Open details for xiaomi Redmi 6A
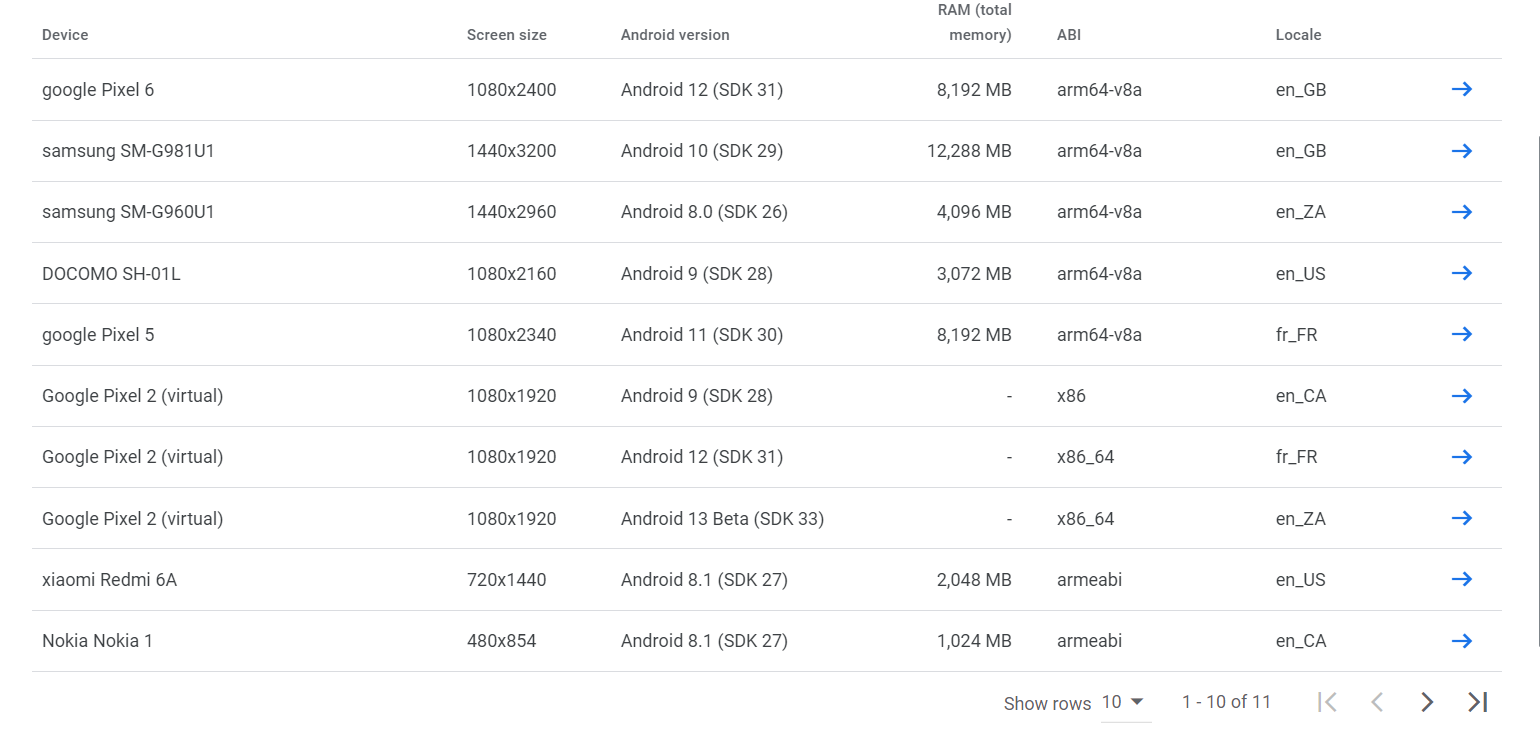The image size is (1540, 731). coord(1461,579)
